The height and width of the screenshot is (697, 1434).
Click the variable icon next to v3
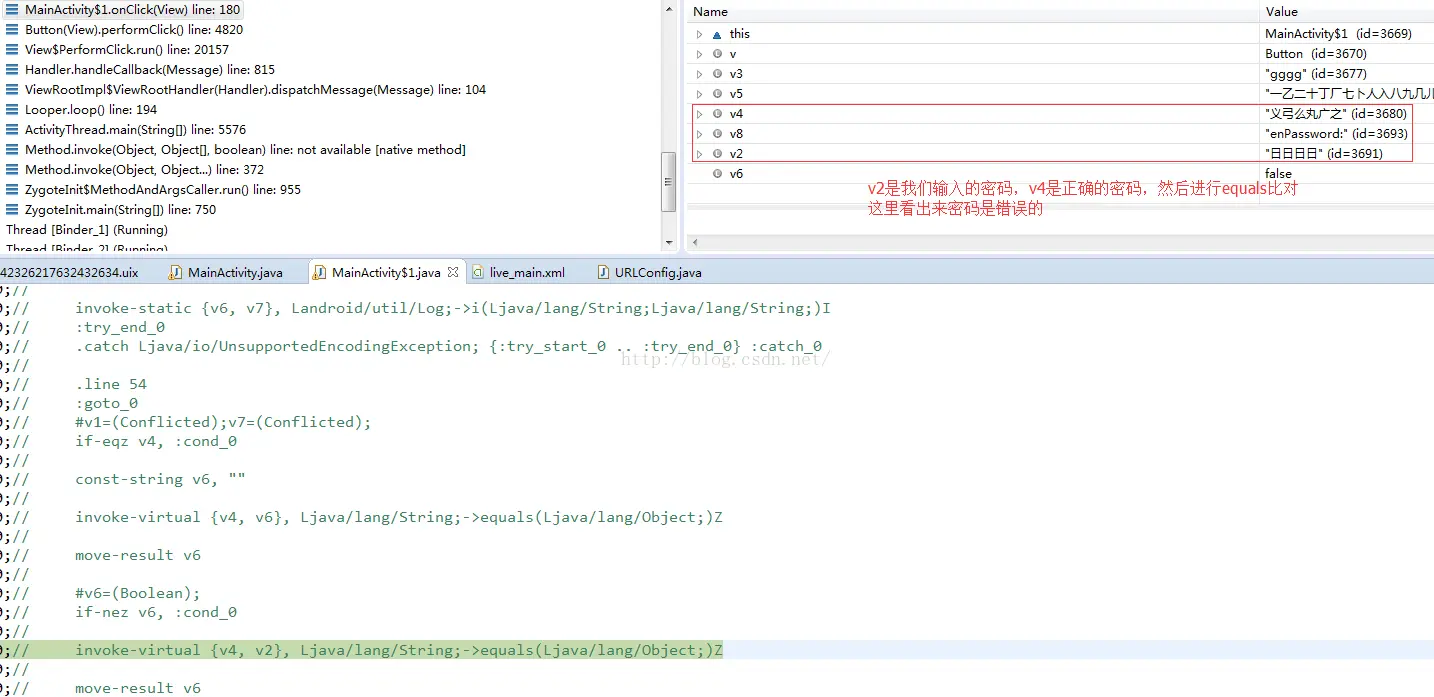[x=717, y=74]
